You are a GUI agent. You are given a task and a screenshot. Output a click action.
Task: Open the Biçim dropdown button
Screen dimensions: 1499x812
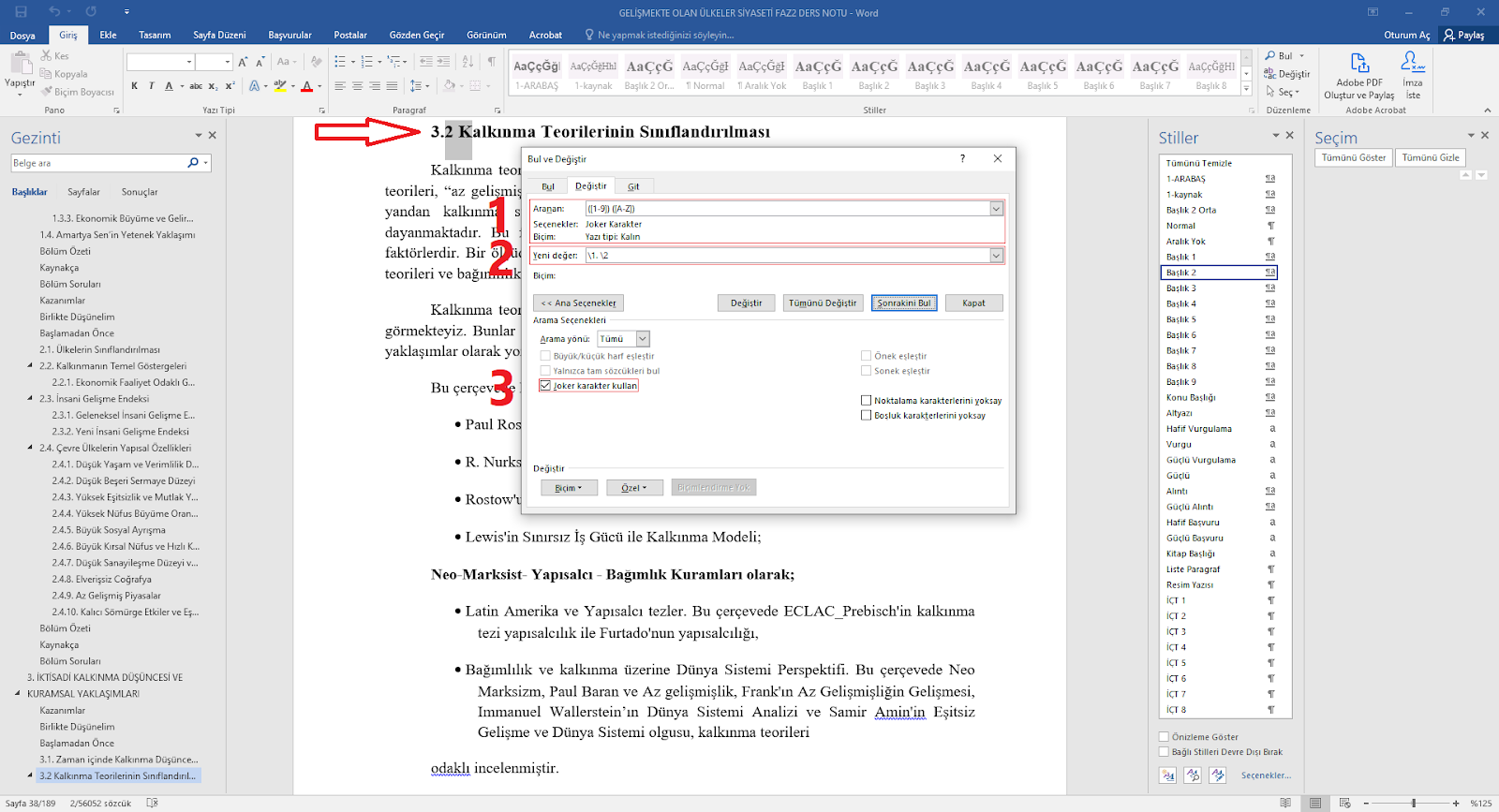(x=569, y=488)
